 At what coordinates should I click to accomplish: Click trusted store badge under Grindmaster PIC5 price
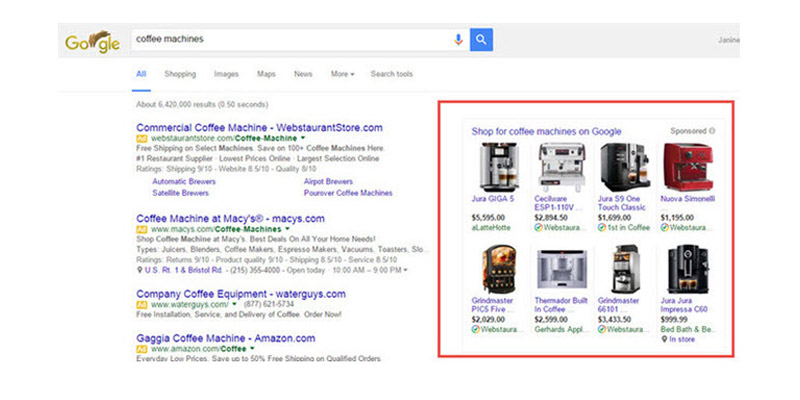pyautogui.click(x=476, y=329)
